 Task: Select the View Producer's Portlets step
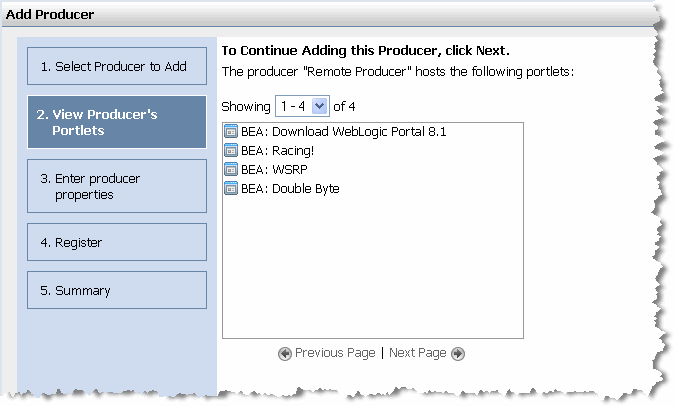(x=117, y=123)
